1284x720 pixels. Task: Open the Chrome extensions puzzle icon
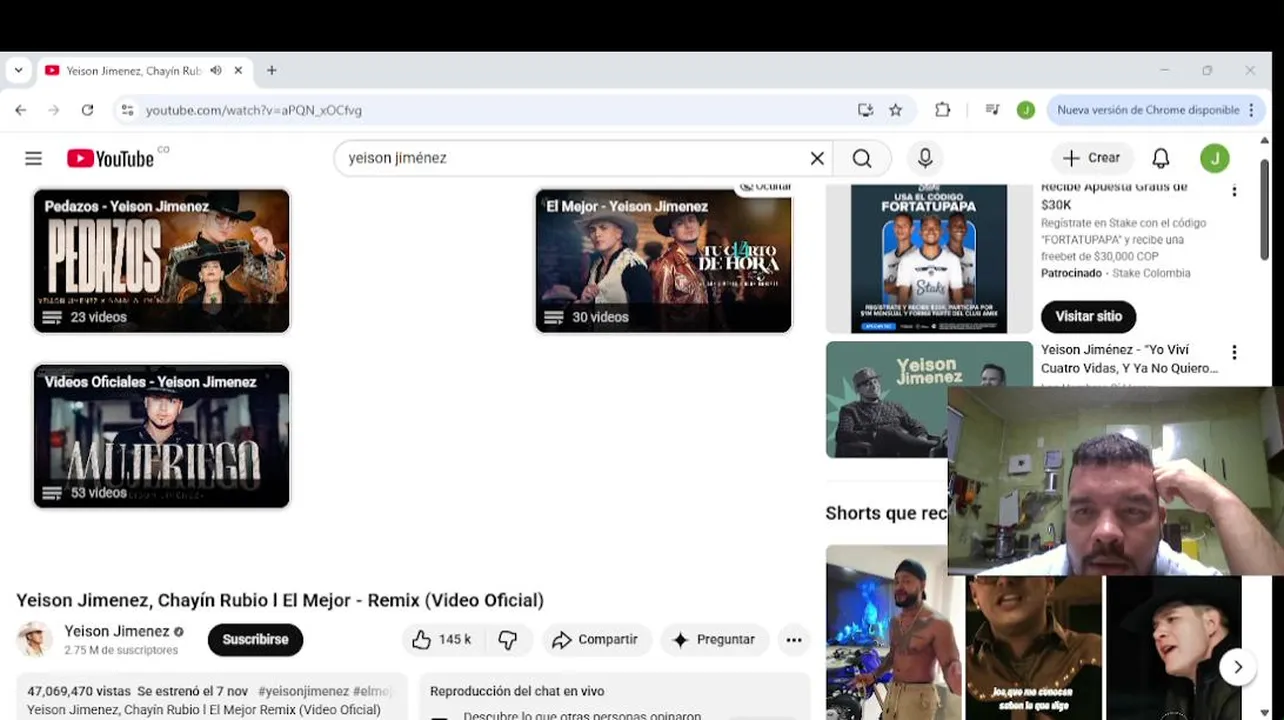942,110
